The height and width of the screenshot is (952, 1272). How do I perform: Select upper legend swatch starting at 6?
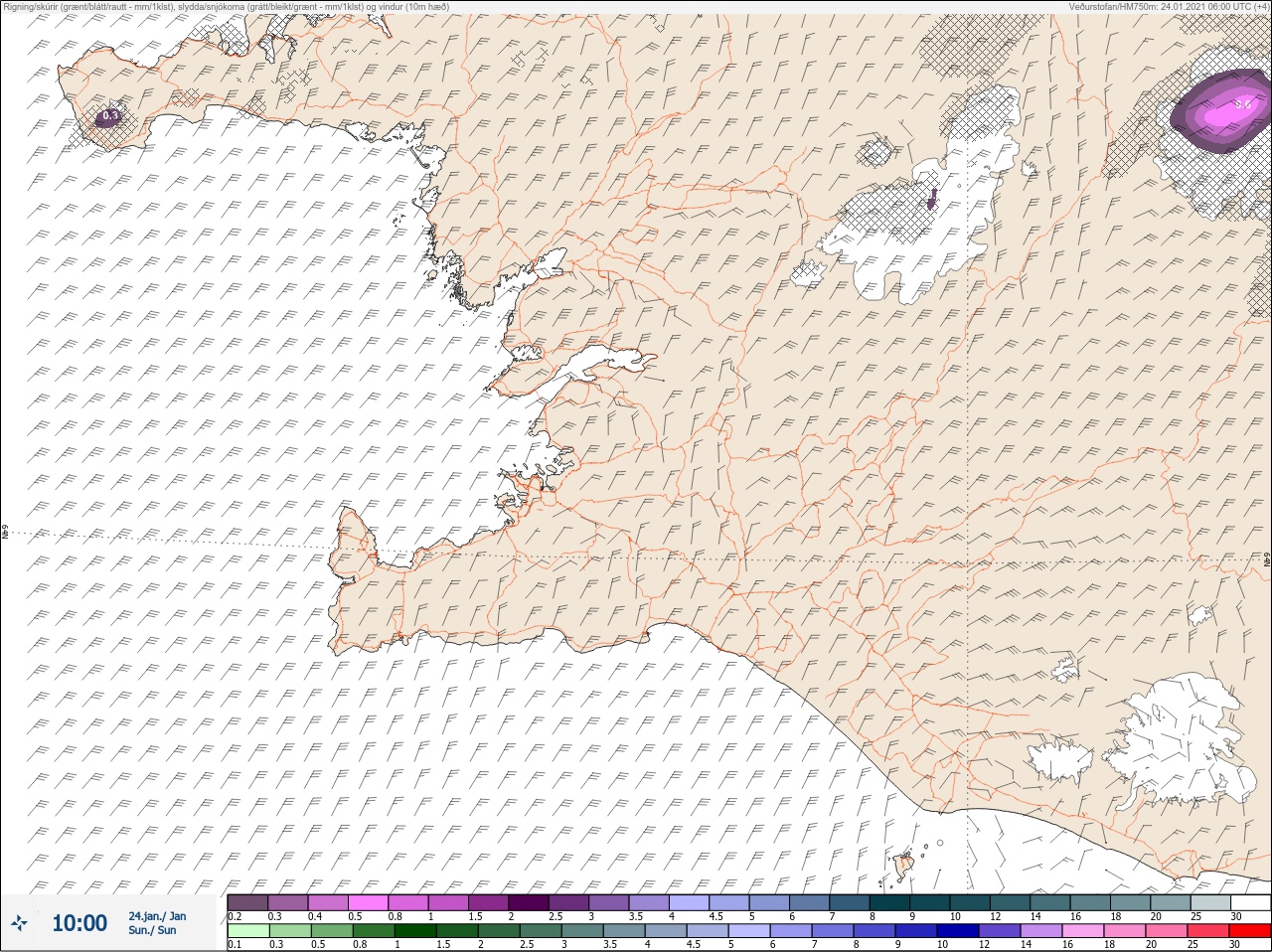pyautogui.click(x=811, y=902)
